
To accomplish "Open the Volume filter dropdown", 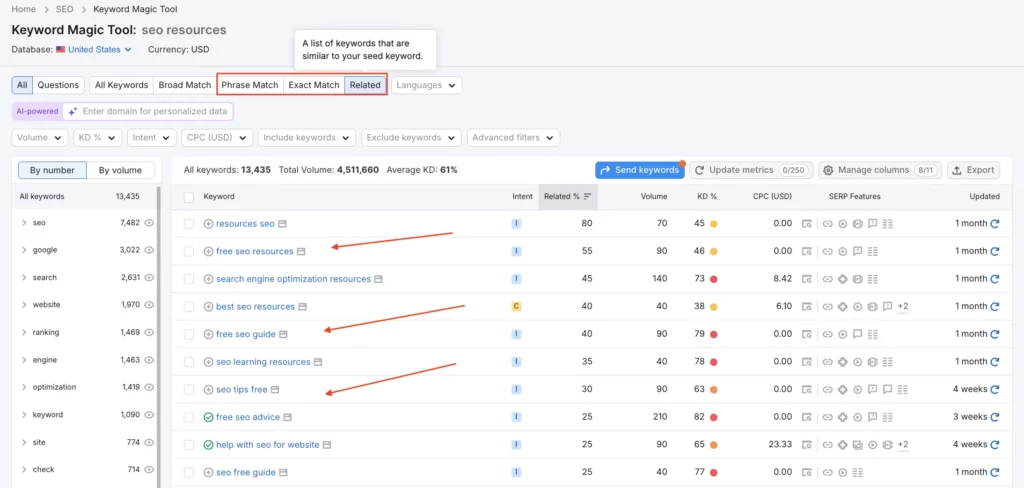I will tap(40, 138).
